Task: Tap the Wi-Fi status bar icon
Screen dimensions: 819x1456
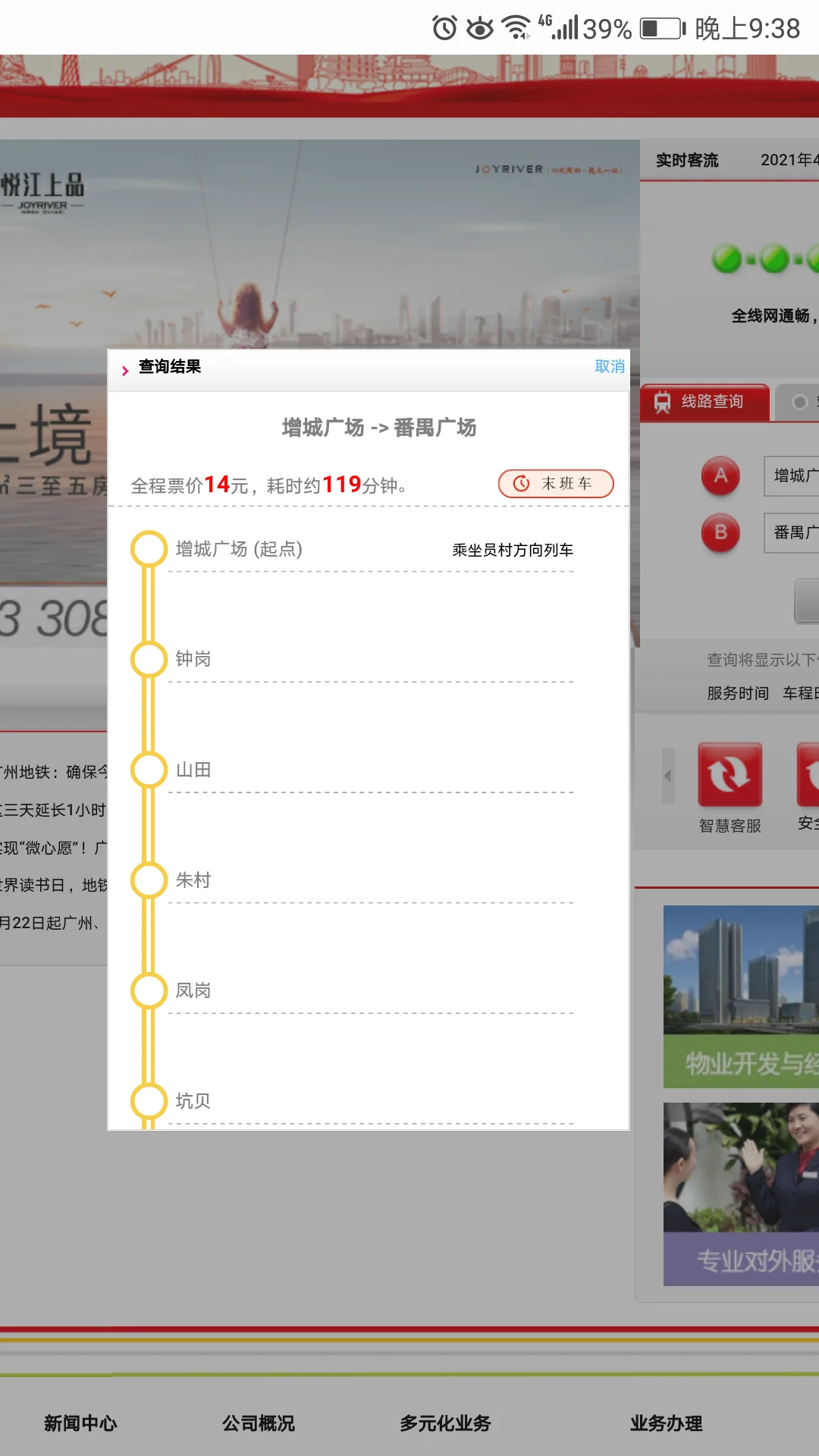Action: (x=517, y=28)
